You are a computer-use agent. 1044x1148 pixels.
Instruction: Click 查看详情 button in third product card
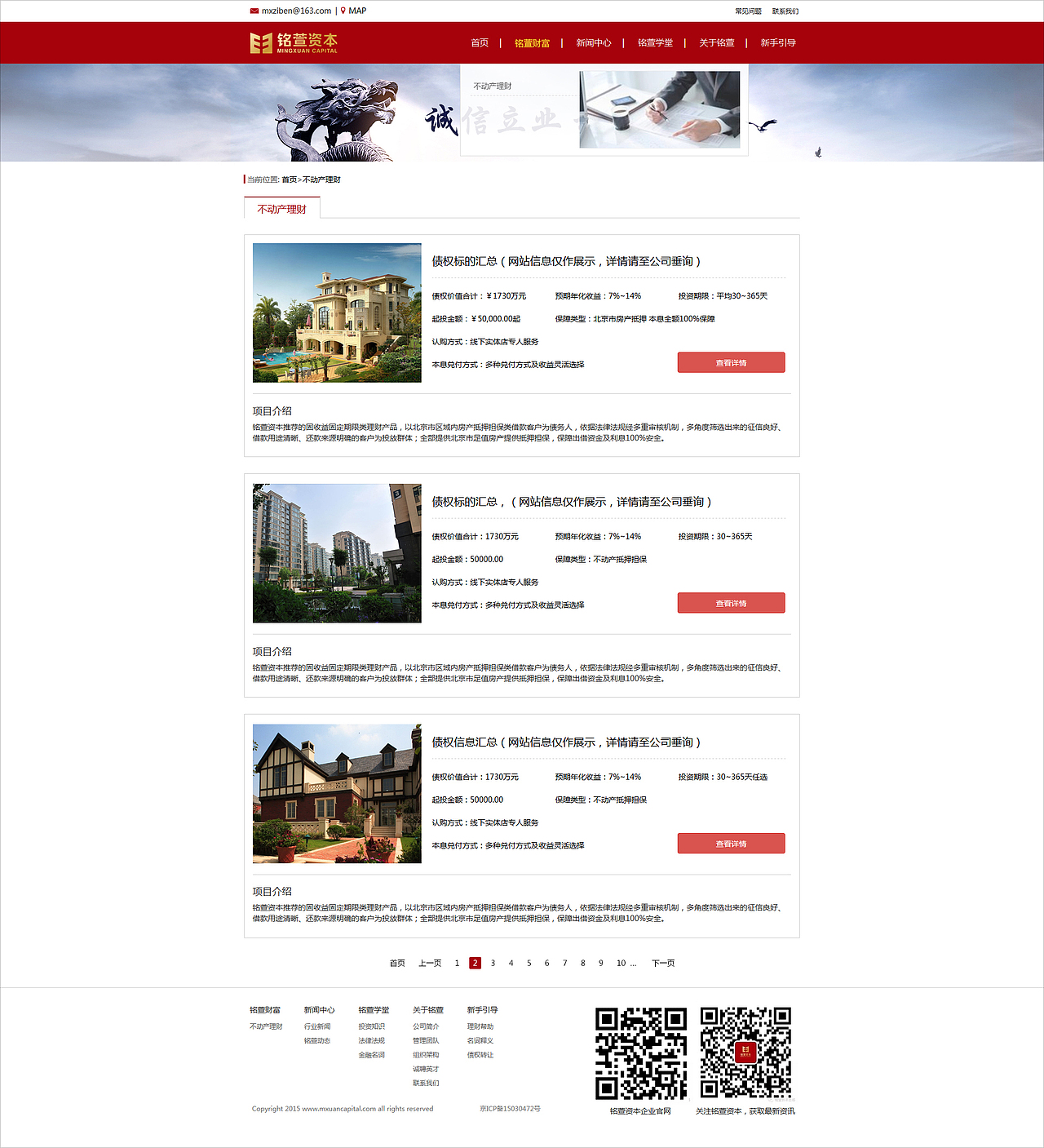click(732, 844)
